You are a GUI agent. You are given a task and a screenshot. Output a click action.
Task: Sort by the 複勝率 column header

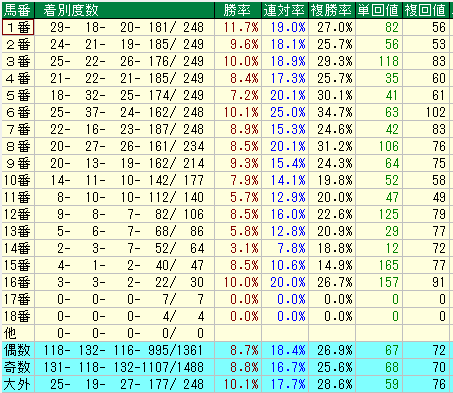[x=332, y=10]
